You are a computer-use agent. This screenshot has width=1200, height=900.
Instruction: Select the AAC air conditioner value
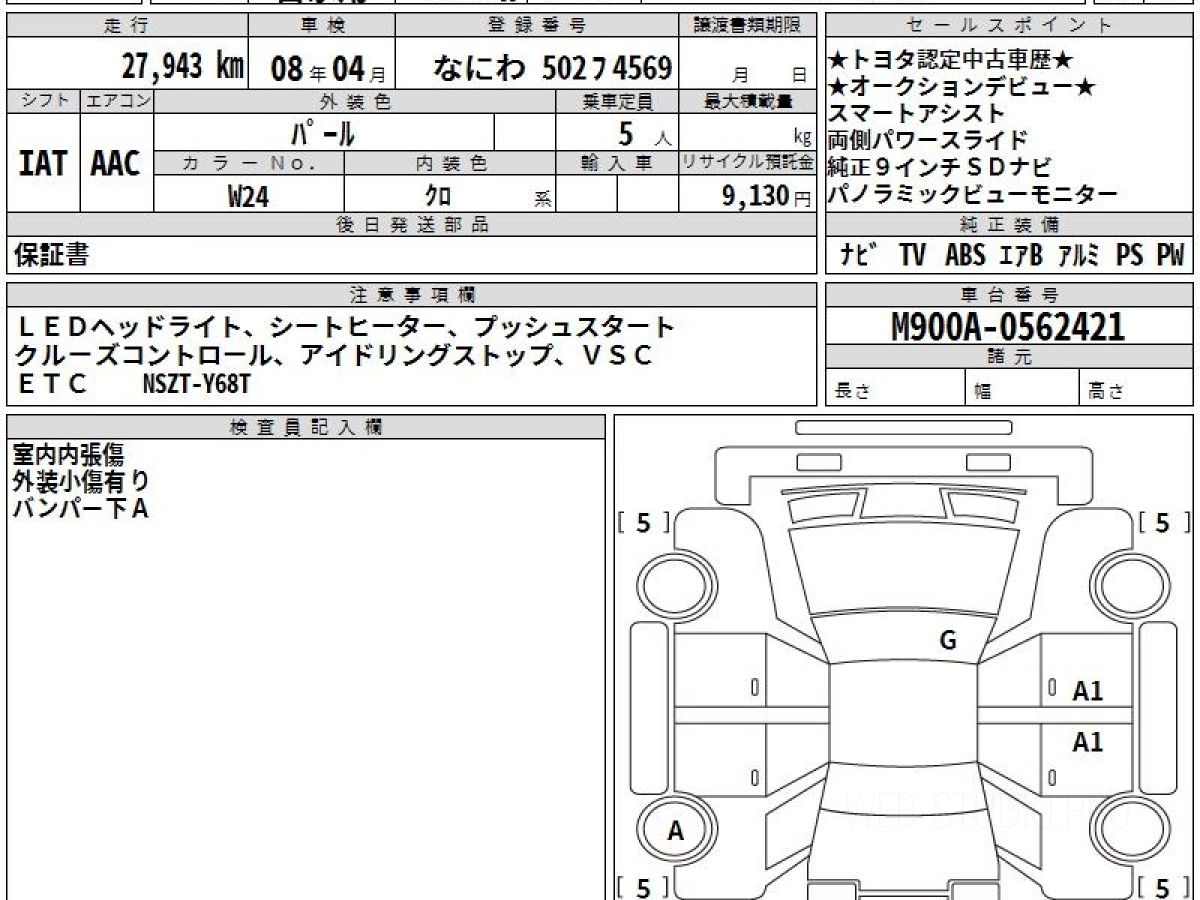pos(116,163)
